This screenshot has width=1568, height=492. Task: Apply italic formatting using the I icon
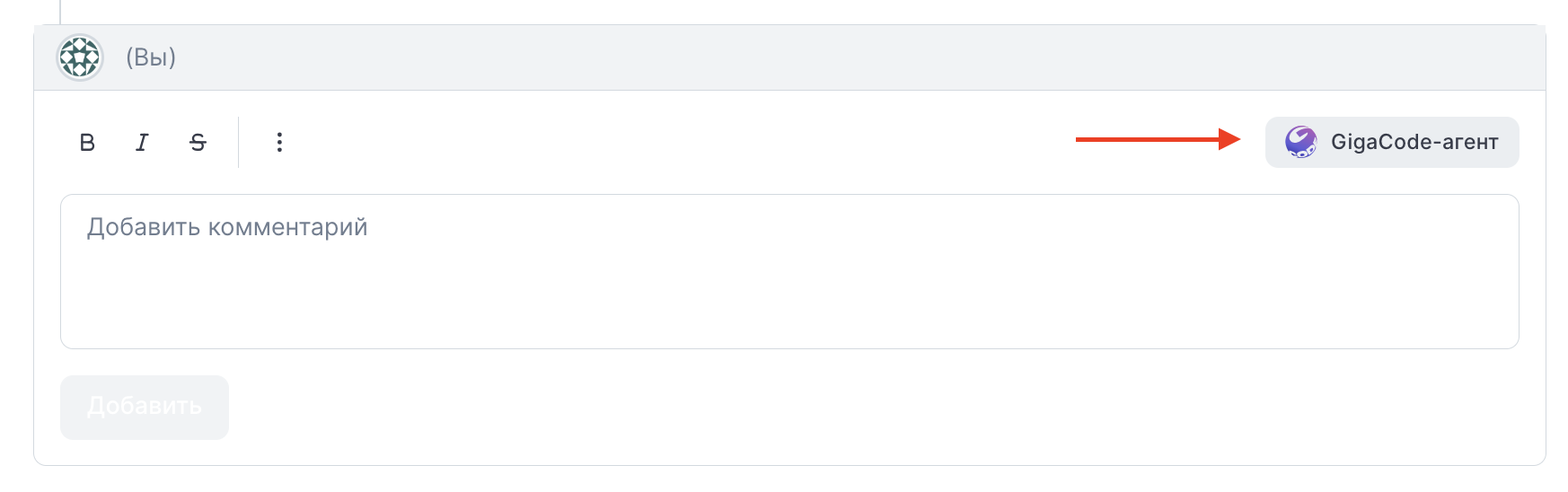pos(142,142)
